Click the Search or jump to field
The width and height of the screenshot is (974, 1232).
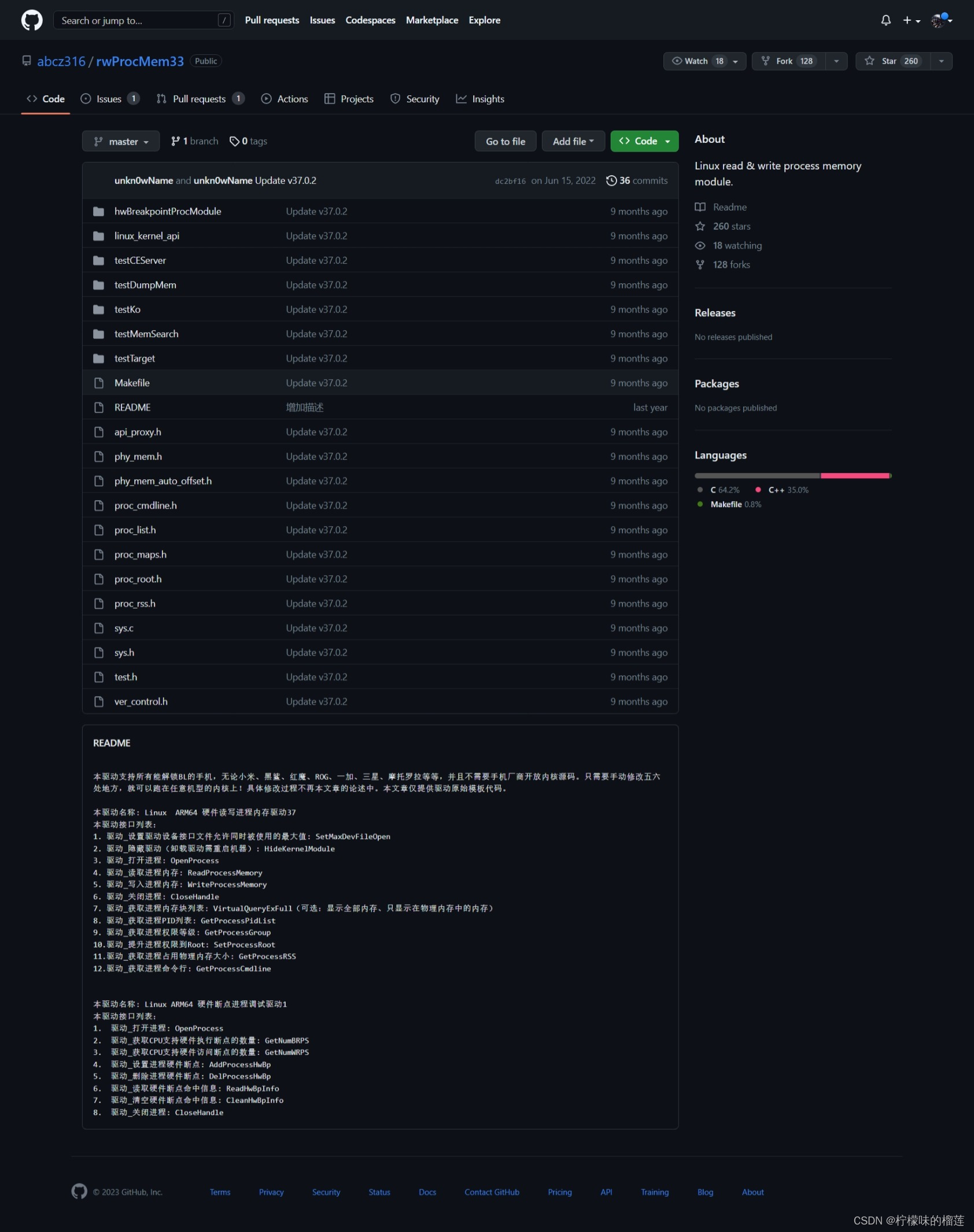pos(143,20)
